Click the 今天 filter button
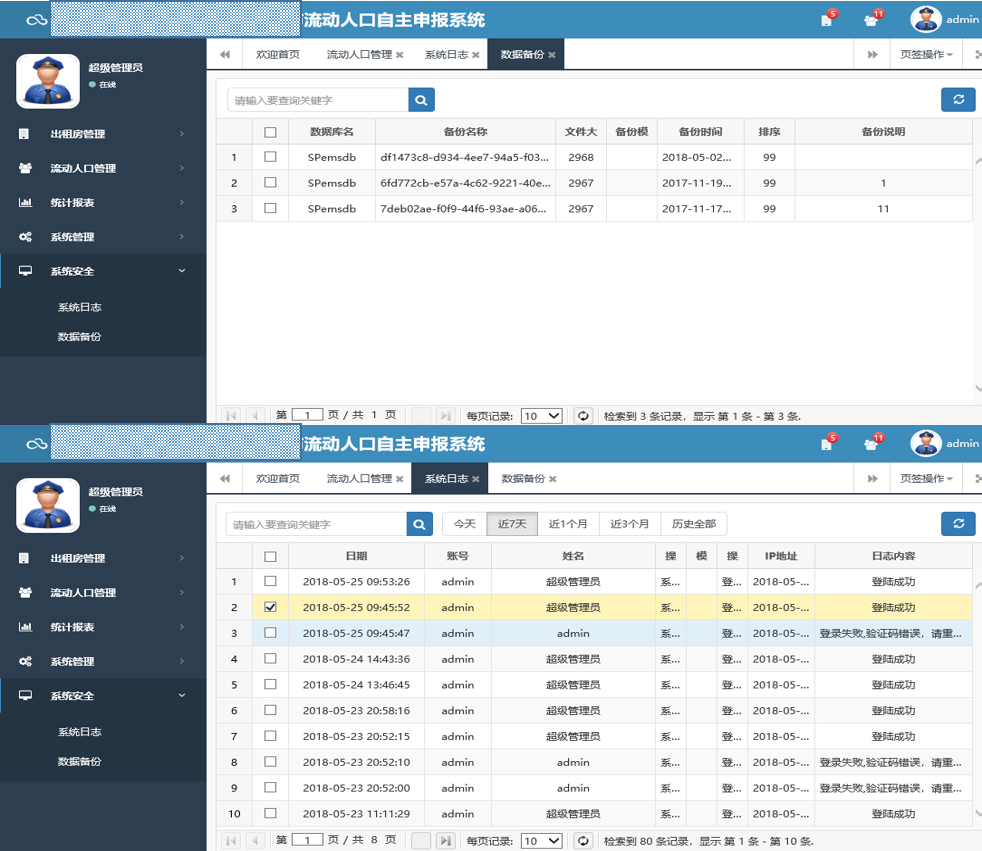982x851 pixels. [x=465, y=524]
